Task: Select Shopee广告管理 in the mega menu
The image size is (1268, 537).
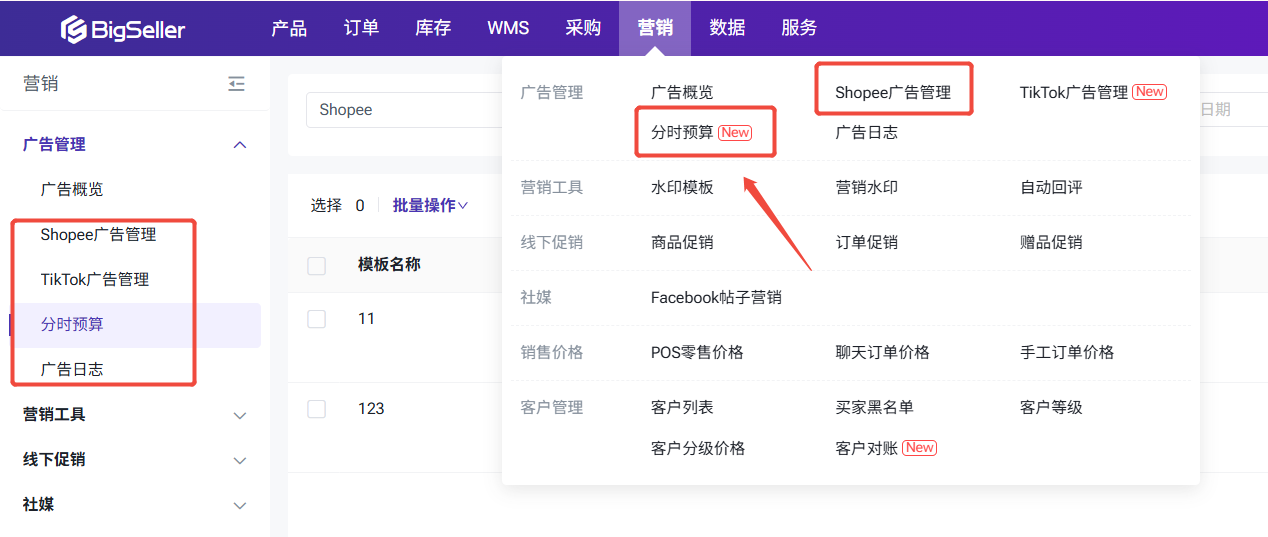Action: point(892,92)
